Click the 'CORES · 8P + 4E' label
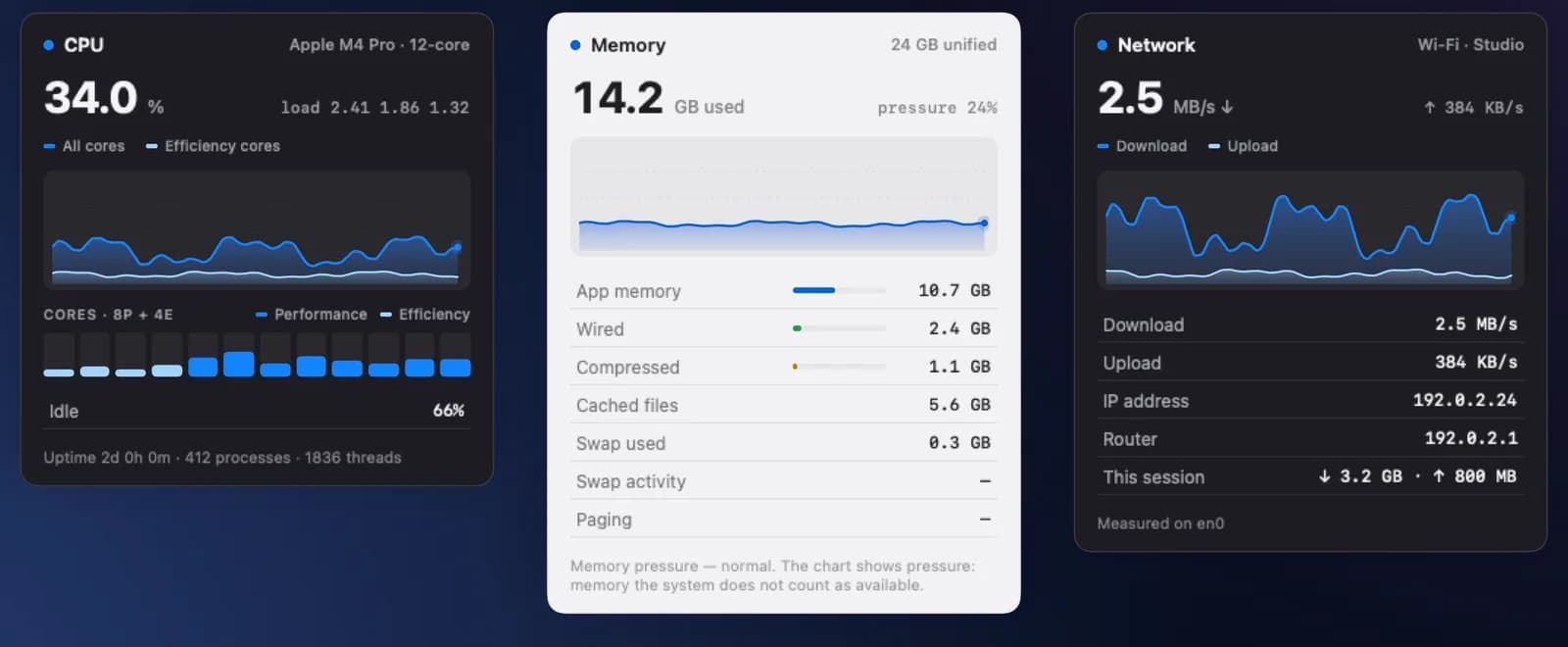 [x=108, y=315]
